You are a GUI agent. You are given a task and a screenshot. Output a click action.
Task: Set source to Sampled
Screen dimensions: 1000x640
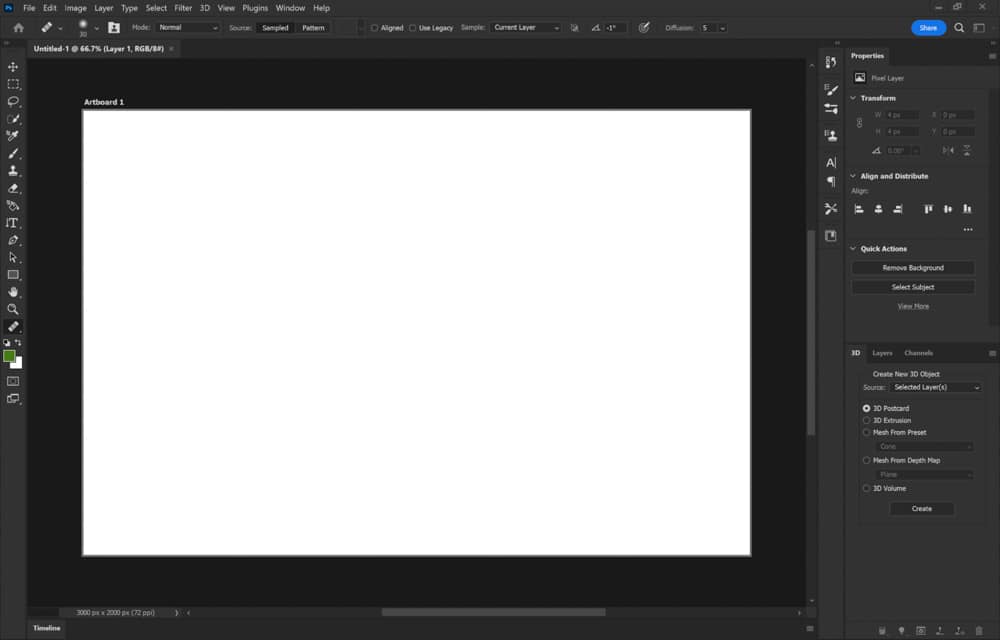coord(275,28)
